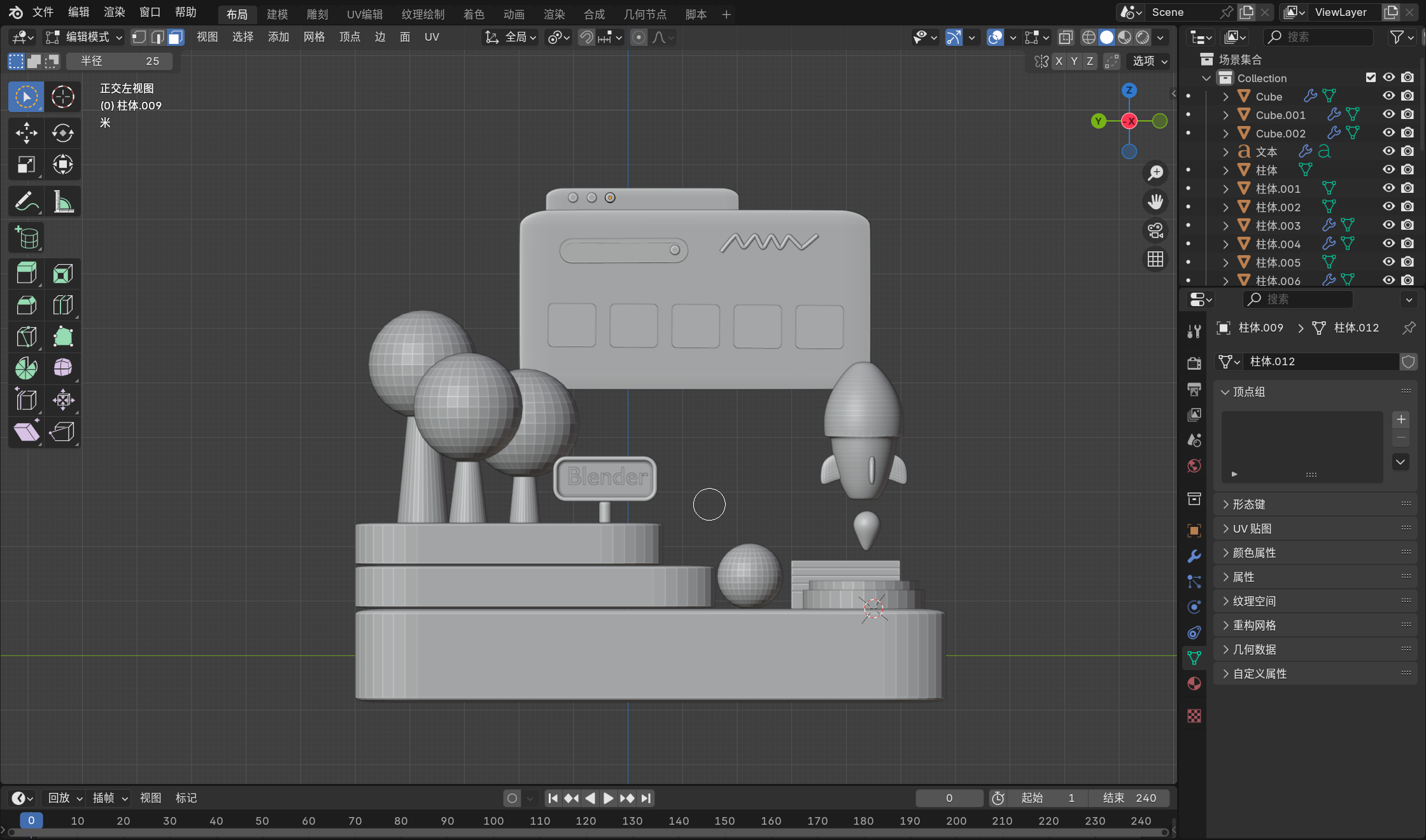Expand the 柱体.003 tree item
Screen dimensions: 1426x840
[1225, 225]
